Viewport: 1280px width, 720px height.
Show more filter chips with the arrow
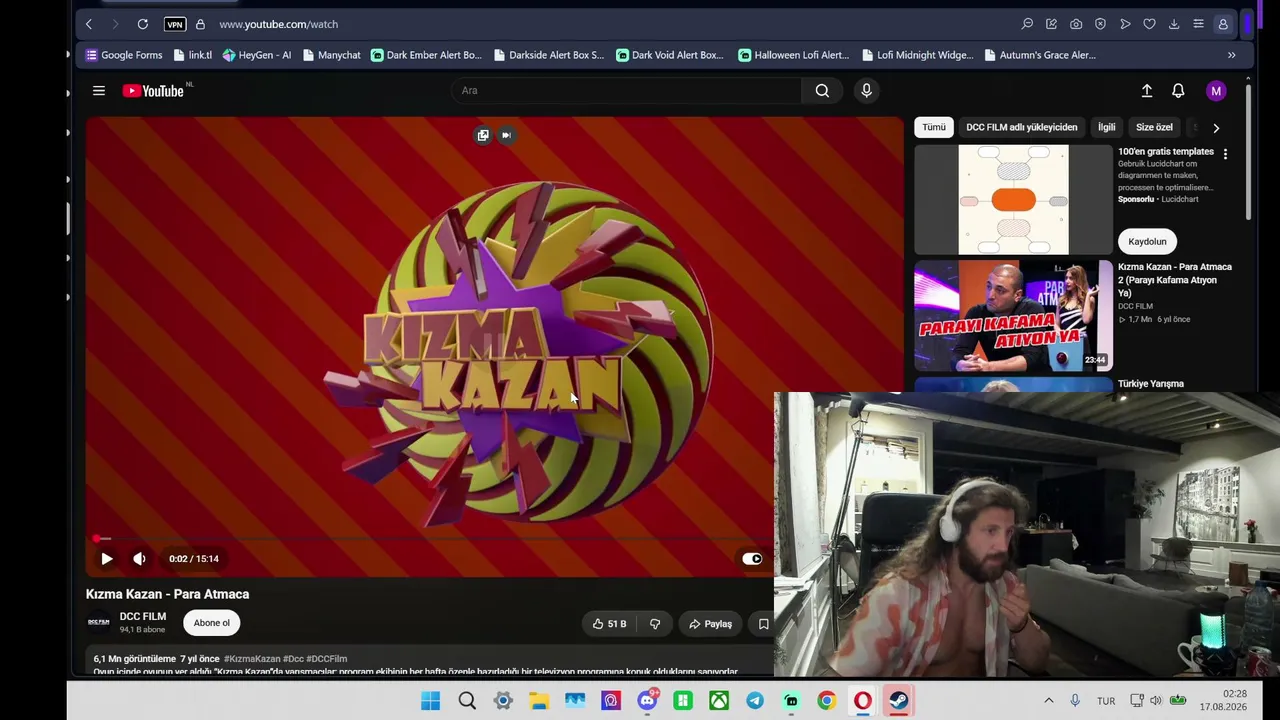click(1216, 128)
